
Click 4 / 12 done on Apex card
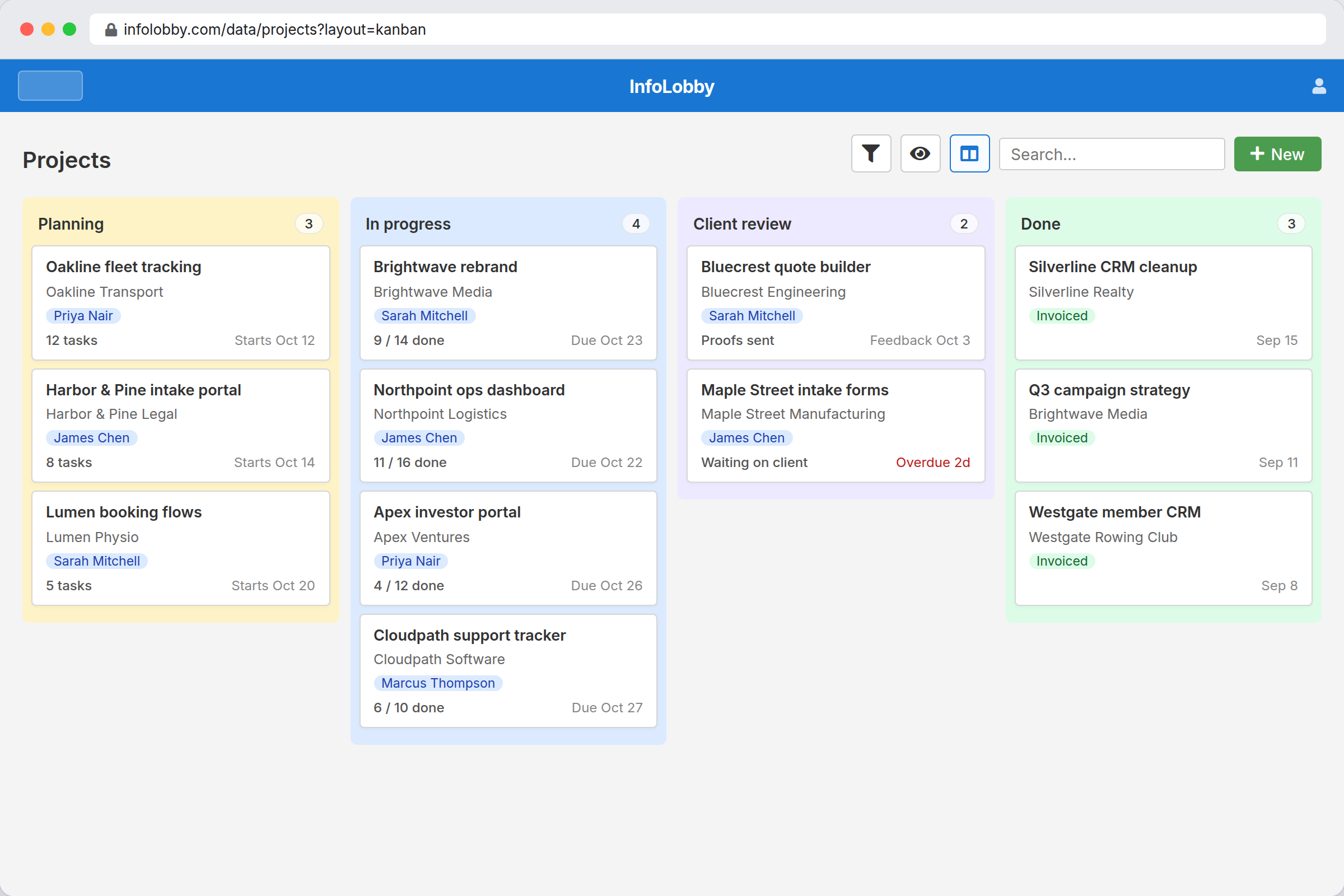[x=409, y=585]
